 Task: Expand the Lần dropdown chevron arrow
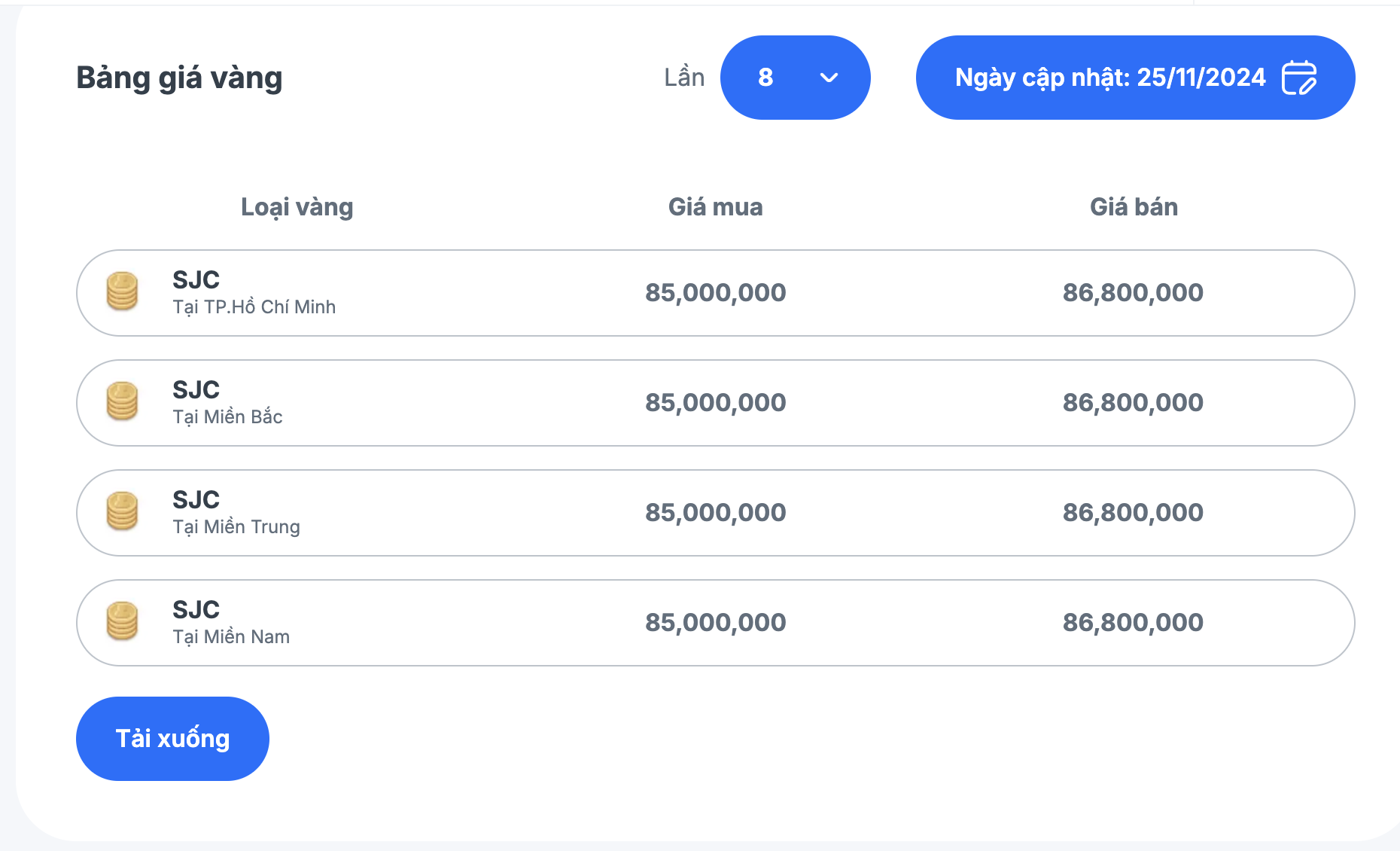point(829,78)
